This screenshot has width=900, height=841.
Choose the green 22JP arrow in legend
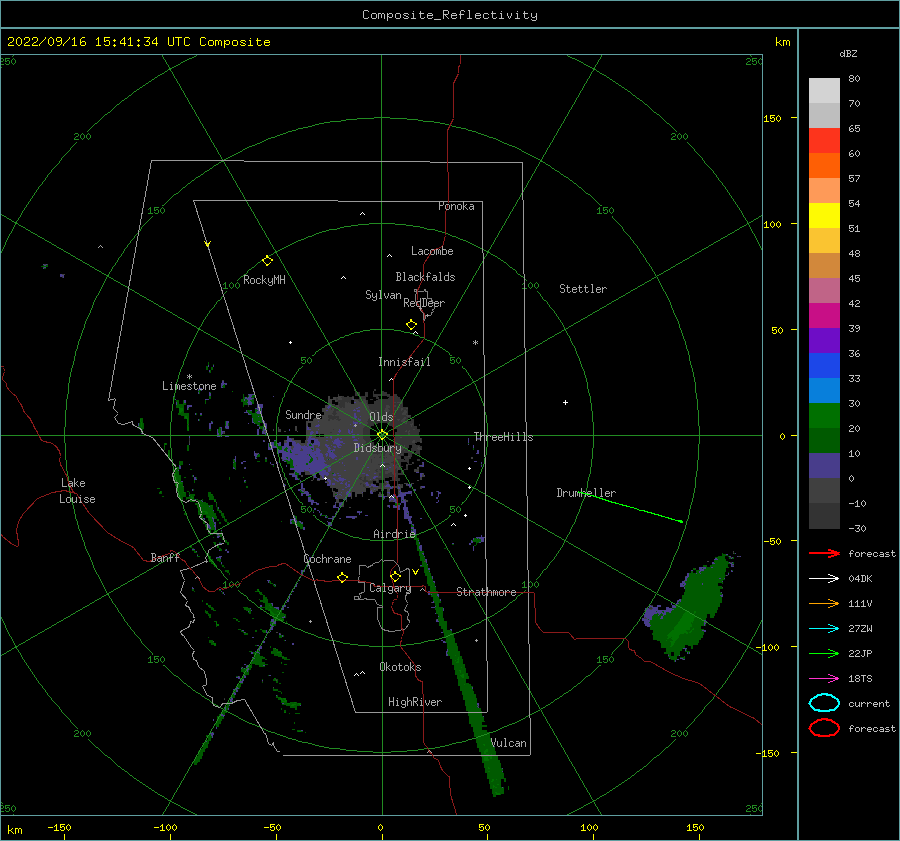tap(824, 653)
